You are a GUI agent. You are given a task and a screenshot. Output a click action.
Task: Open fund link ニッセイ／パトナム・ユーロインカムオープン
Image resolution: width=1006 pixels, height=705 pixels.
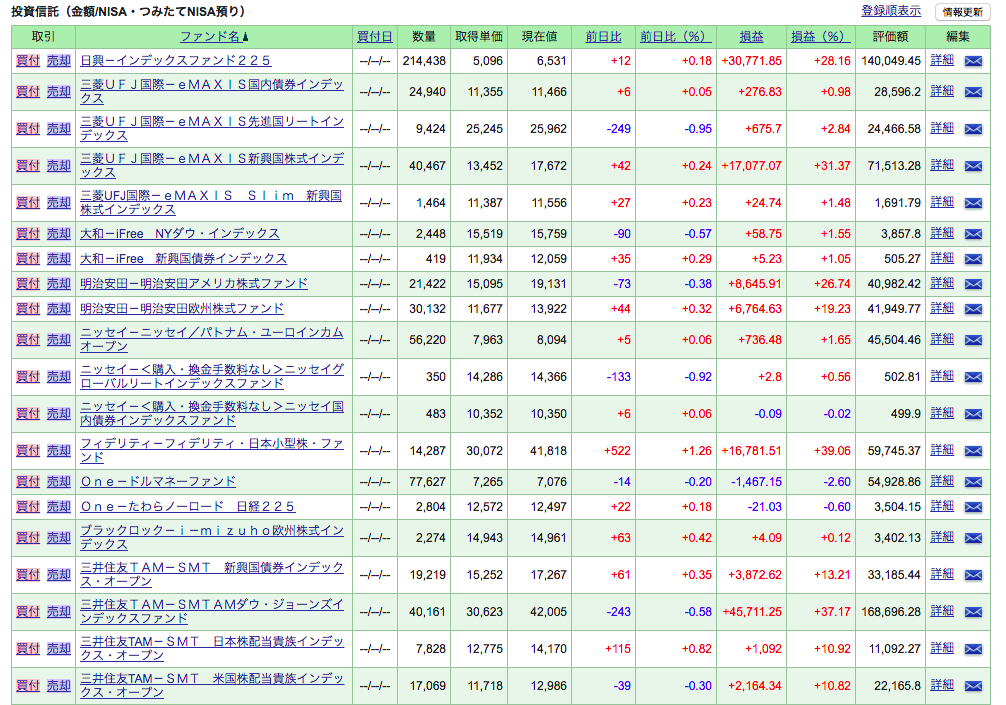212,339
